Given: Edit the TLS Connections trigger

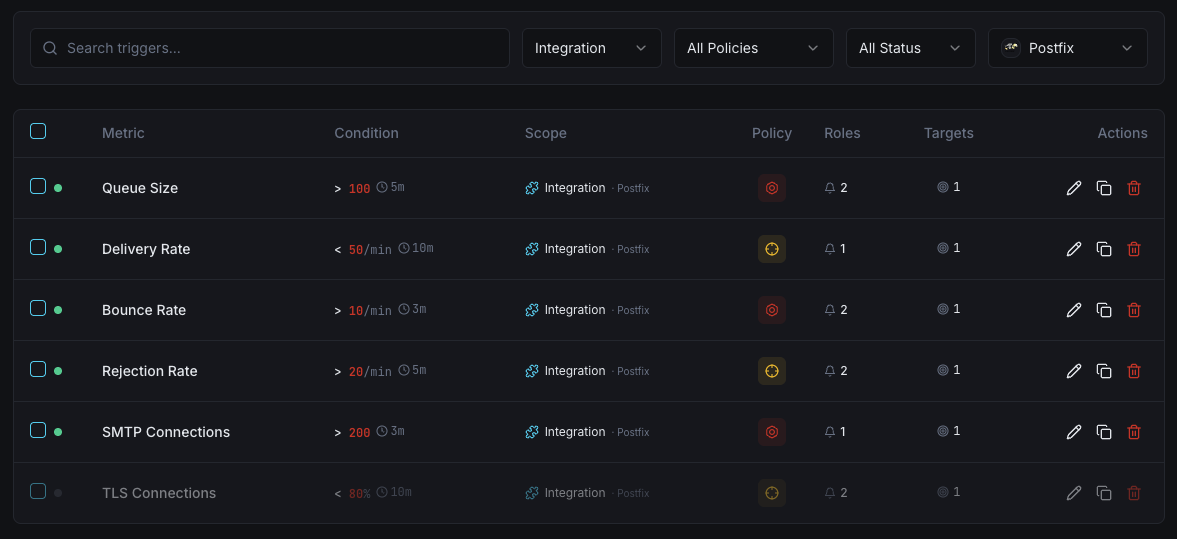Looking at the screenshot, I should coord(1073,492).
